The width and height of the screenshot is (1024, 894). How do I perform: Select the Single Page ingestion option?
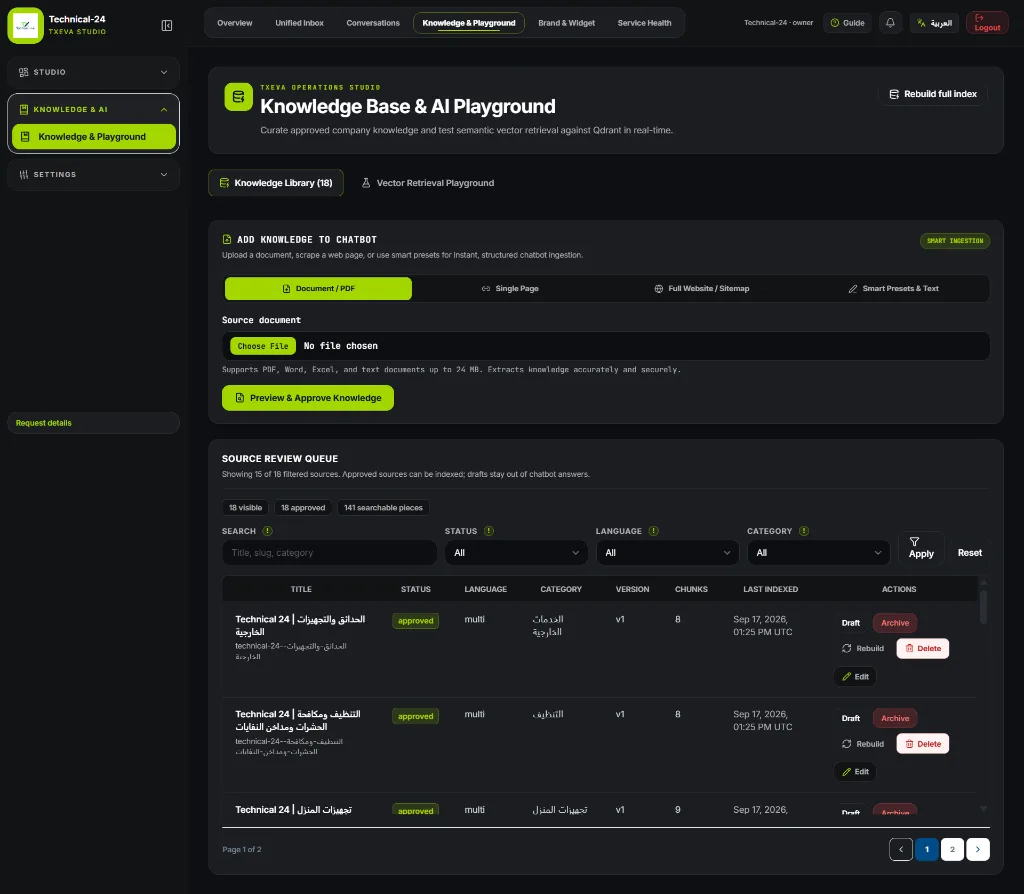coord(510,289)
